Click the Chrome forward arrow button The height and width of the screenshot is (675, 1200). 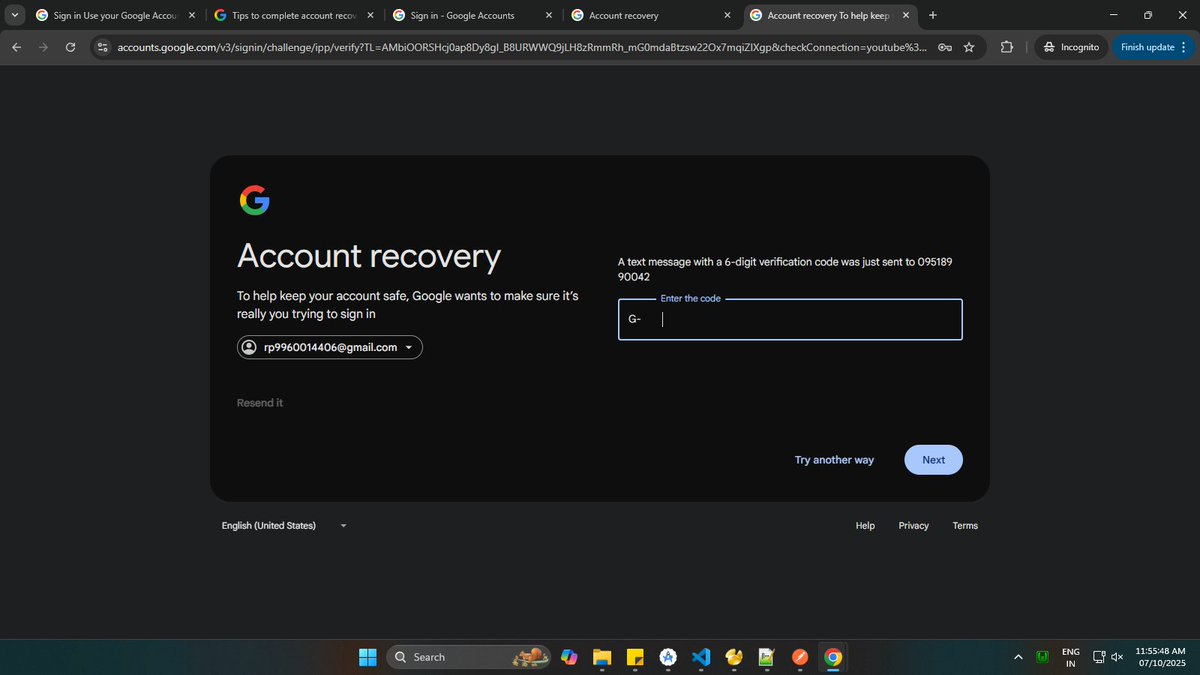coord(43,47)
